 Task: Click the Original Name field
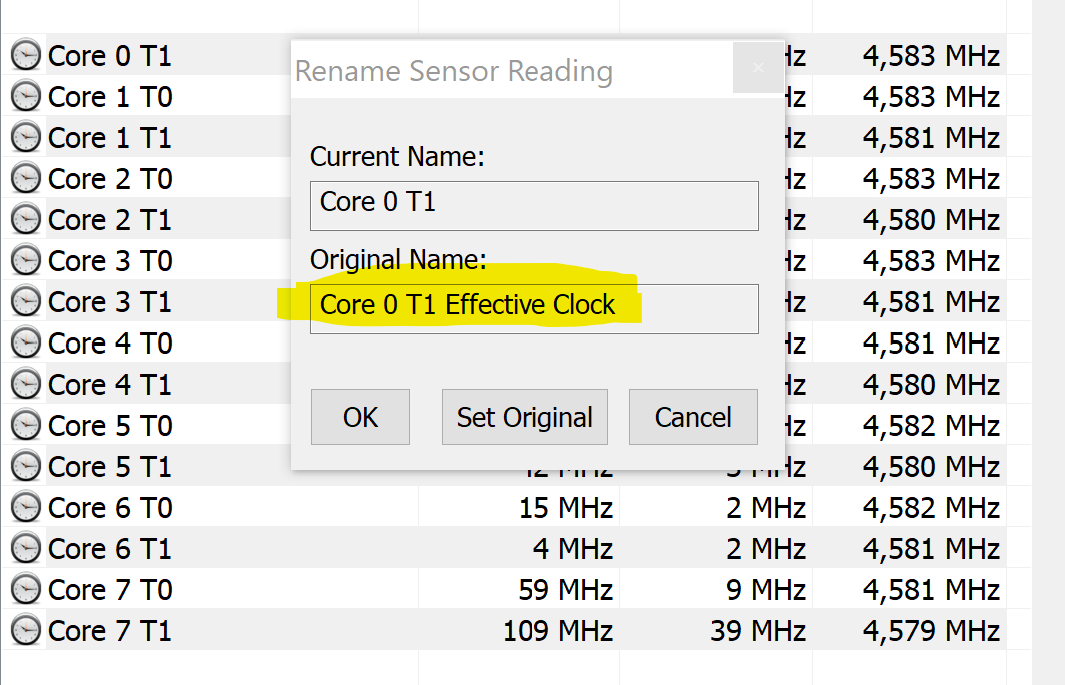[534, 308]
